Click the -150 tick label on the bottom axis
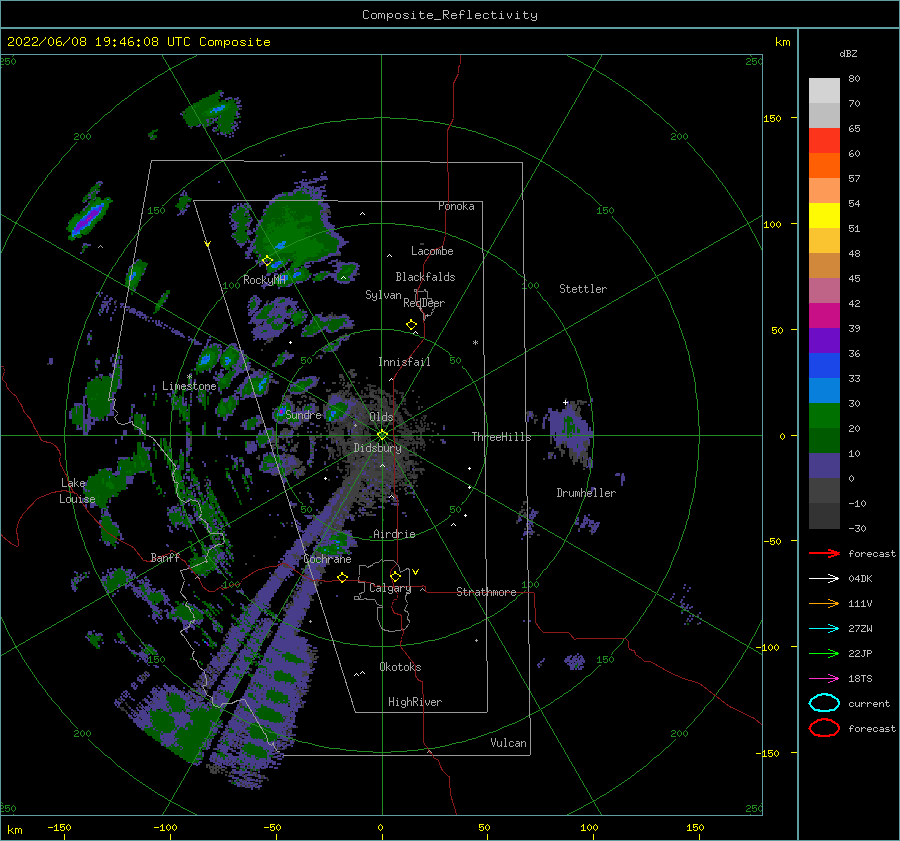Image resolution: width=900 pixels, height=841 pixels. coord(59,827)
